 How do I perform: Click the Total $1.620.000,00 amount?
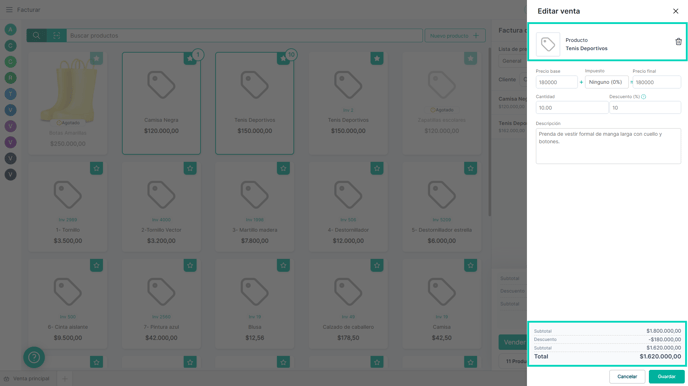tap(660, 357)
